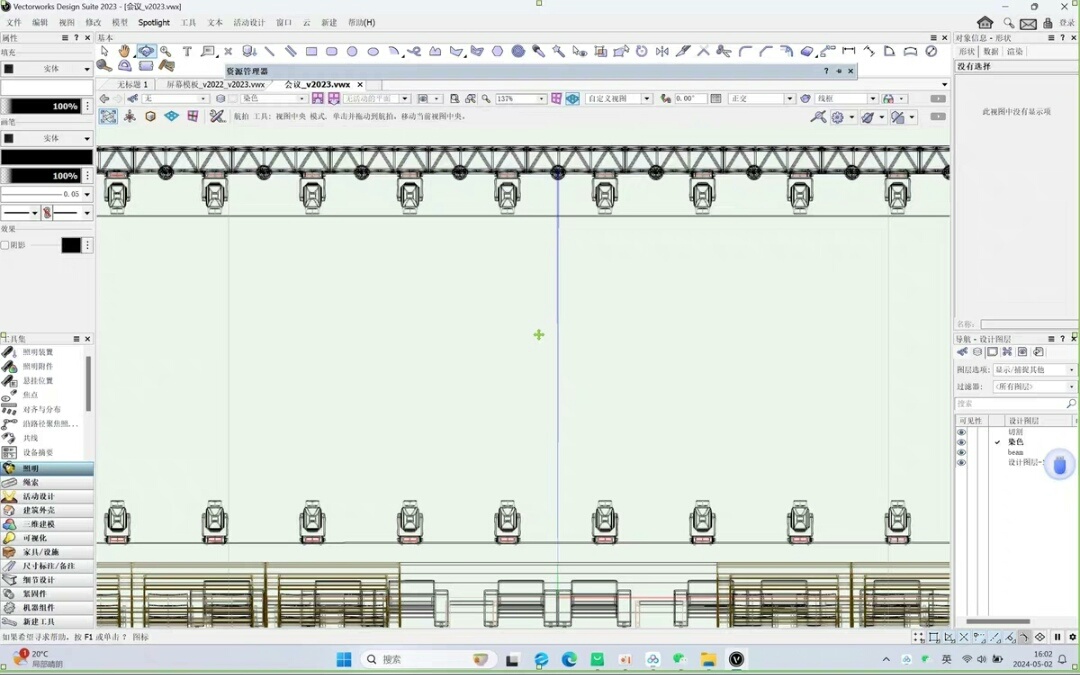This screenshot has width=1080, height=675.
Task: Open Vectorworks from the Windows taskbar
Action: pyautogui.click(x=737, y=659)
